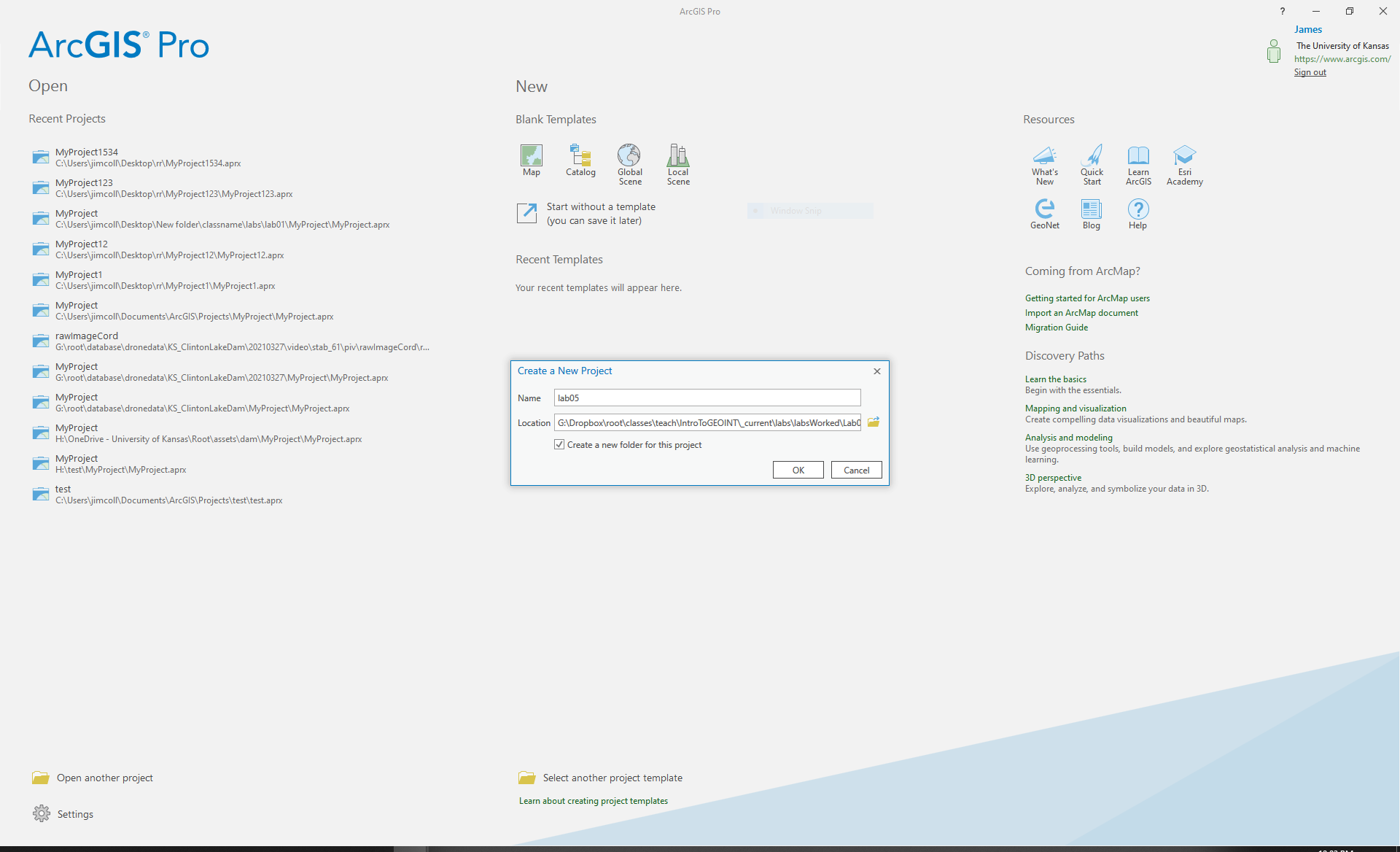Click the browse folder icon next to Location
Image resolution: width=1400 pixels, height=852 pixels.
click(874, 422)
